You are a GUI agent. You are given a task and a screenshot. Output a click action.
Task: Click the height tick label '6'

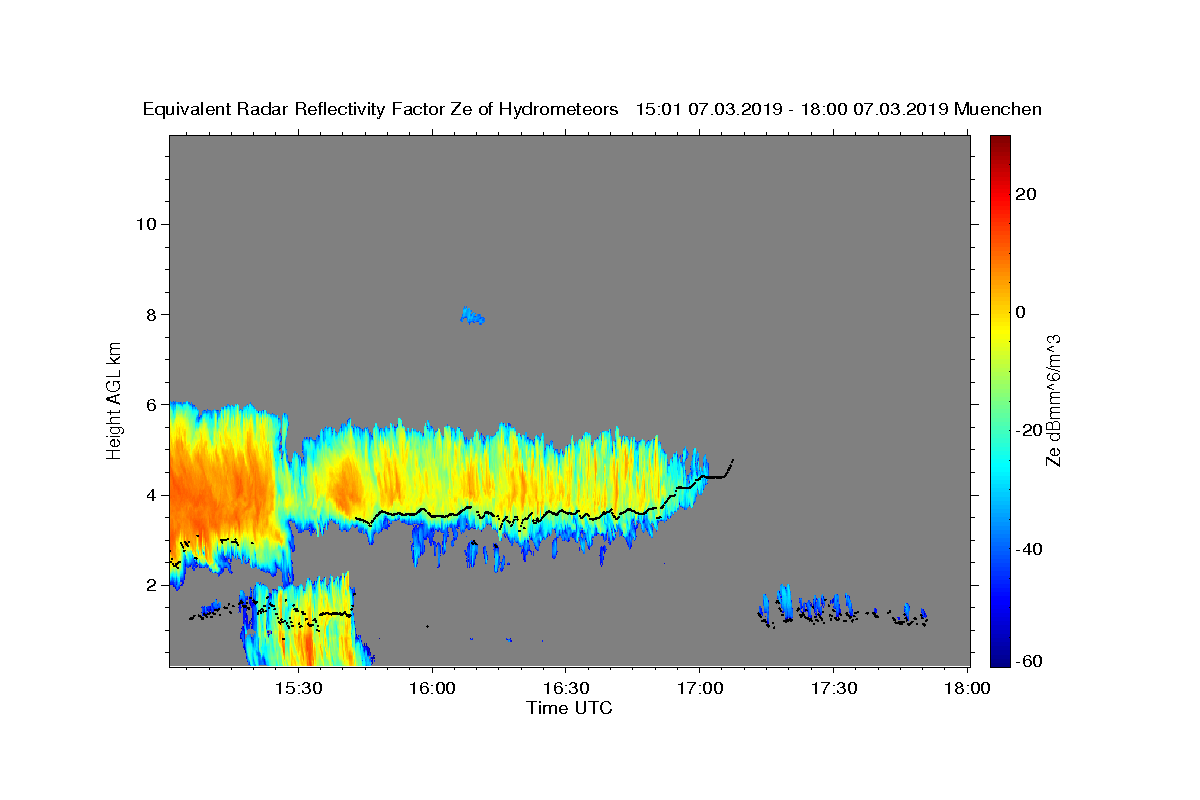point(151,405)
